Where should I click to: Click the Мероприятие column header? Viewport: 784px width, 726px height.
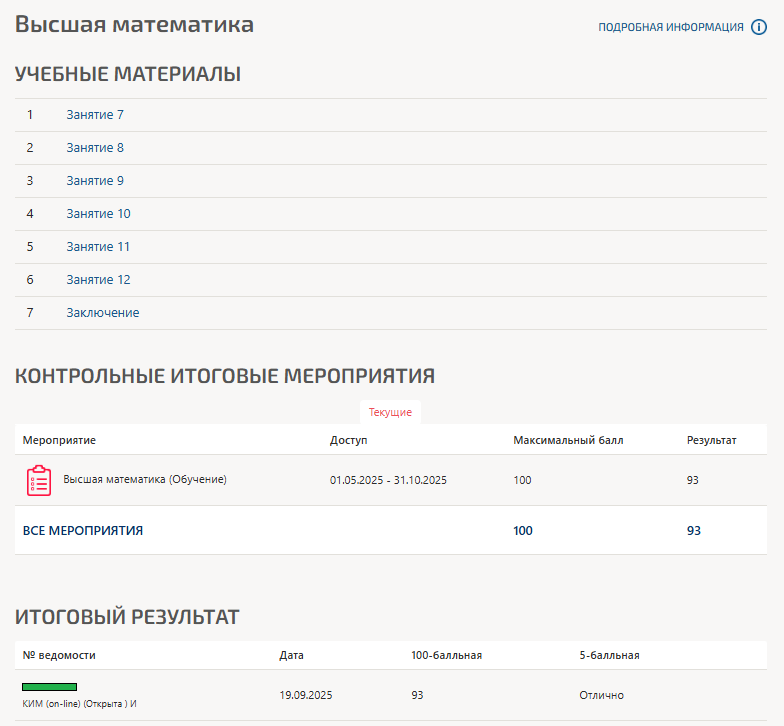coord(59,440)
